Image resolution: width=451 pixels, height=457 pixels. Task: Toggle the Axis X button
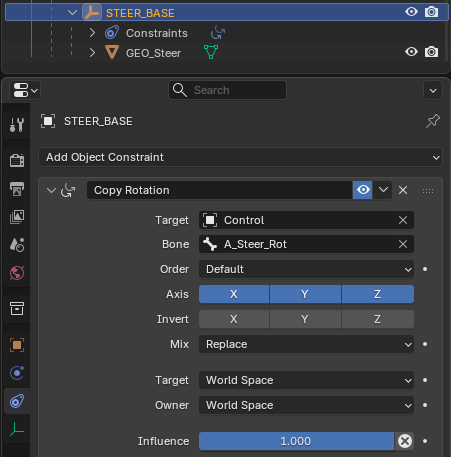[234, 294]
